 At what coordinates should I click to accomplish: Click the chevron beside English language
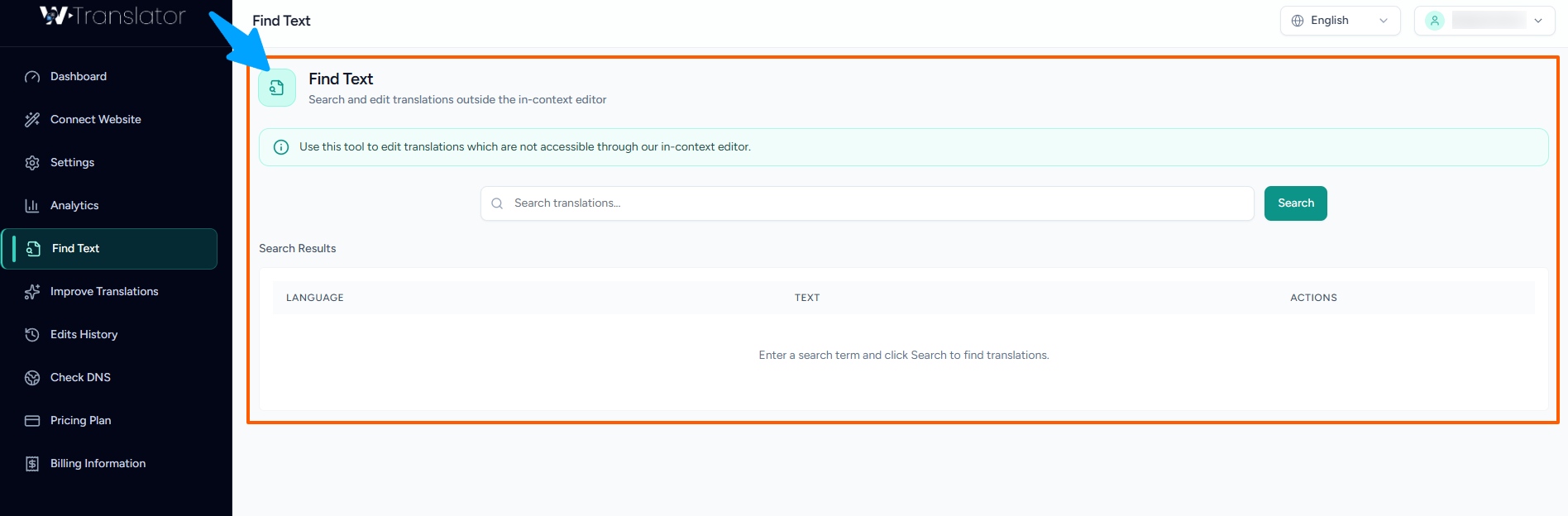coord(1384,21)
